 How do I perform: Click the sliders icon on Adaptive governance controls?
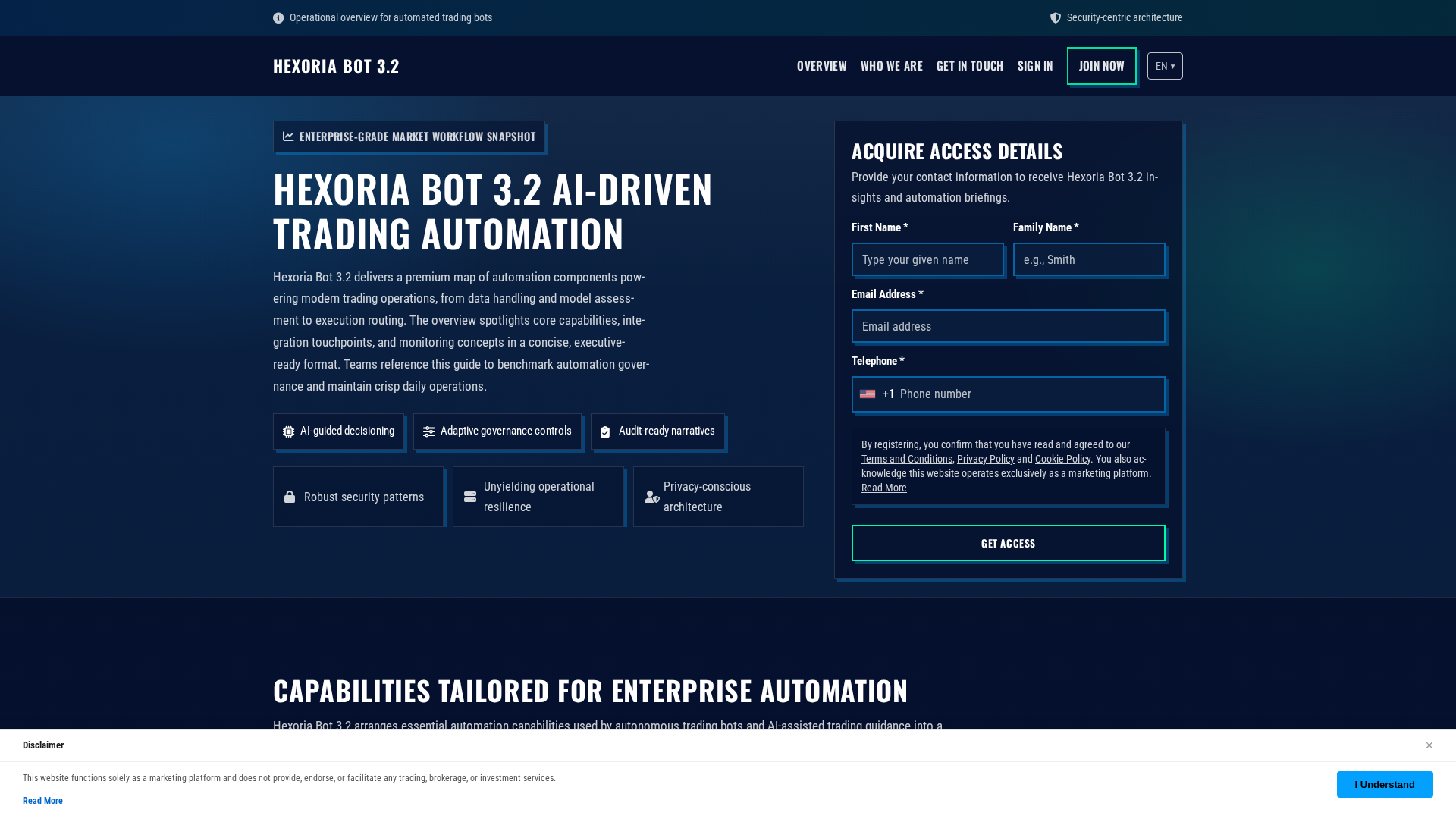[x=429, y=431]
